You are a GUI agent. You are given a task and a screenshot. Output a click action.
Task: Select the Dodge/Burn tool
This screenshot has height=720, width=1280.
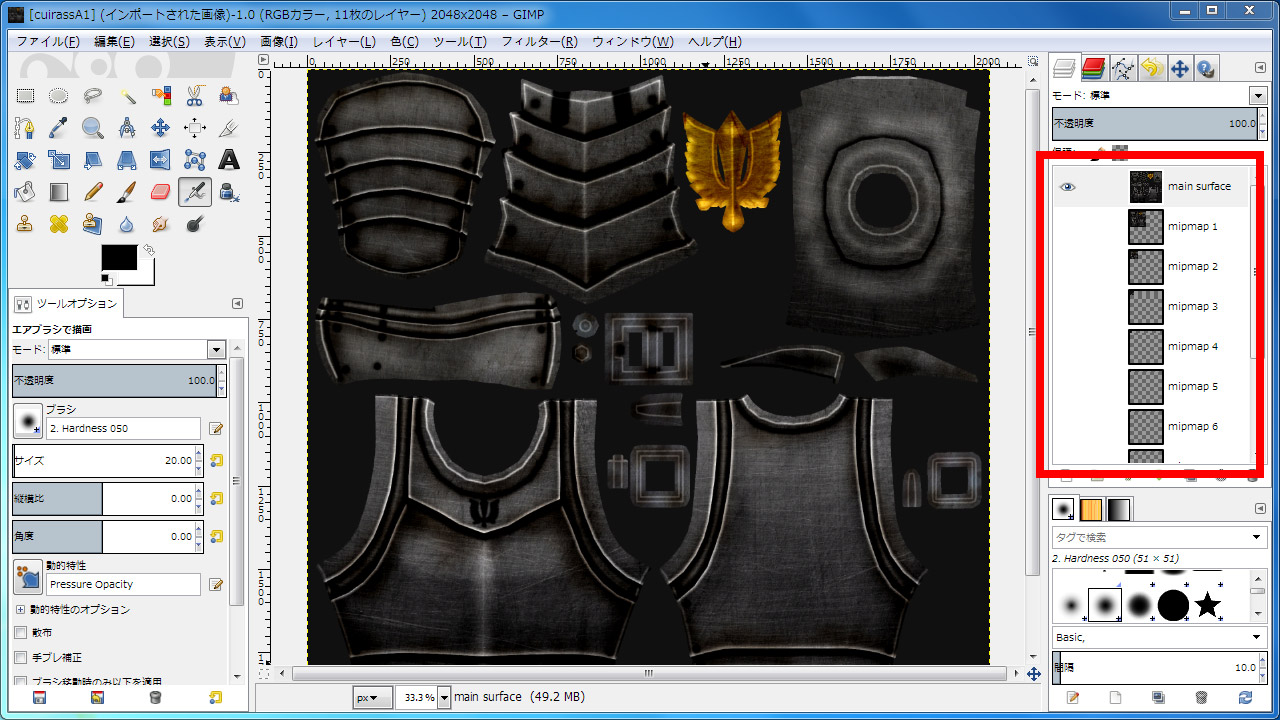click(x=195, y=224)
